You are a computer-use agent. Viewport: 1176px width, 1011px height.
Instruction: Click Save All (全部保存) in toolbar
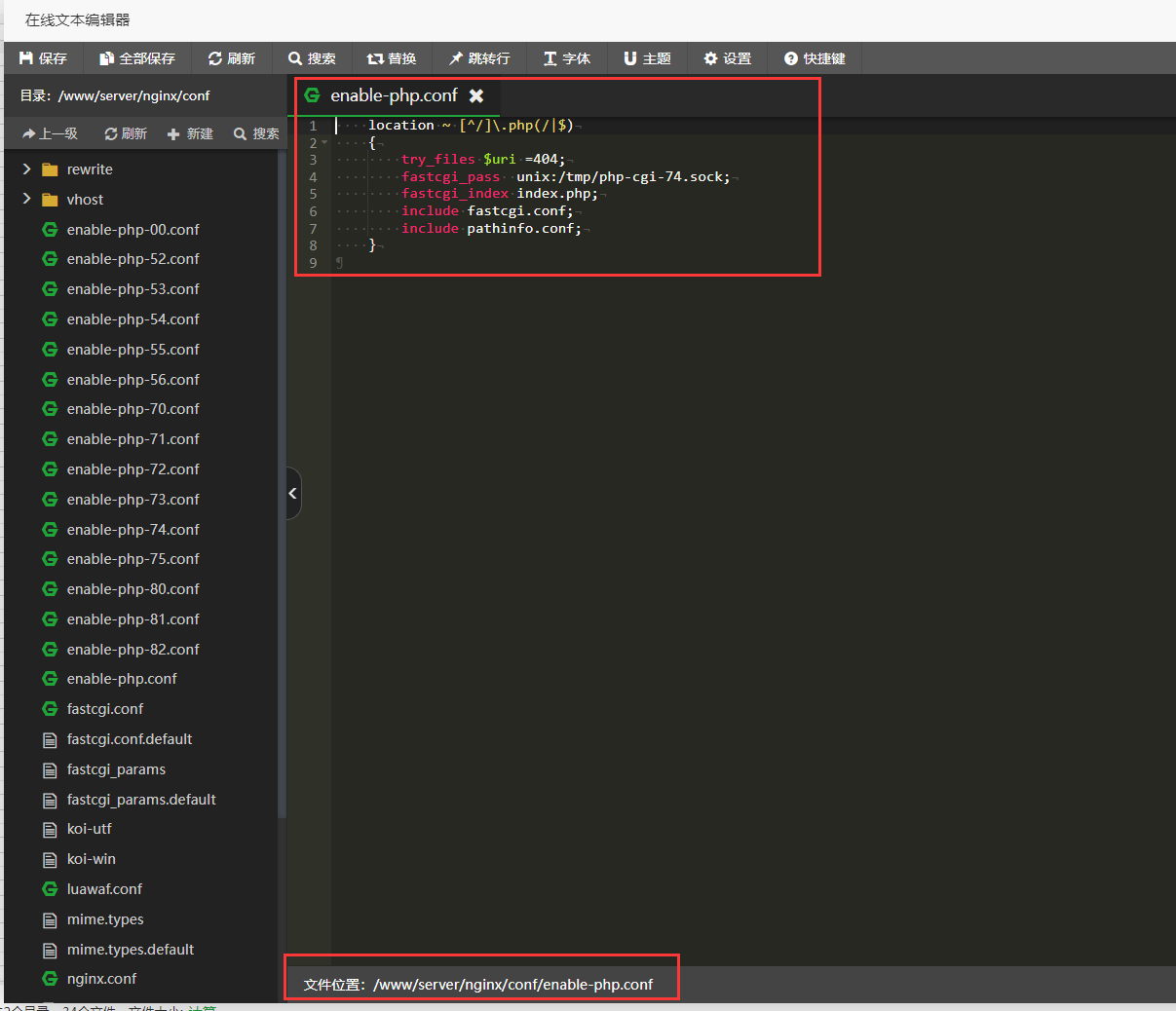[x=137, y=58]
